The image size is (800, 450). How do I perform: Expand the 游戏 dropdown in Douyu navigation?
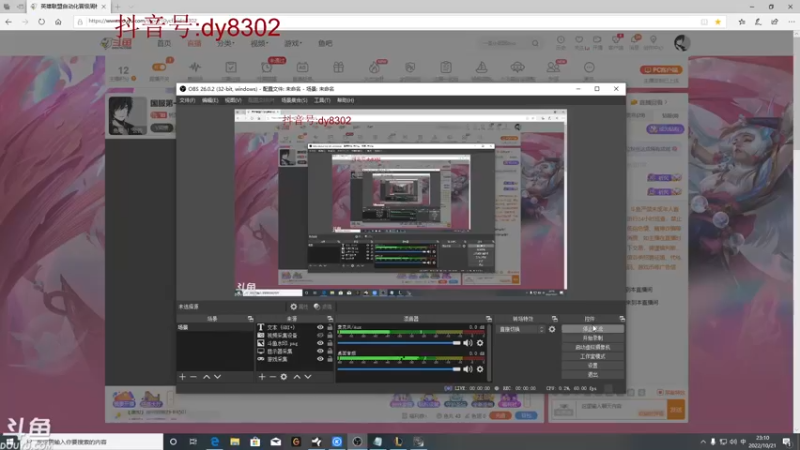point(293,43)
